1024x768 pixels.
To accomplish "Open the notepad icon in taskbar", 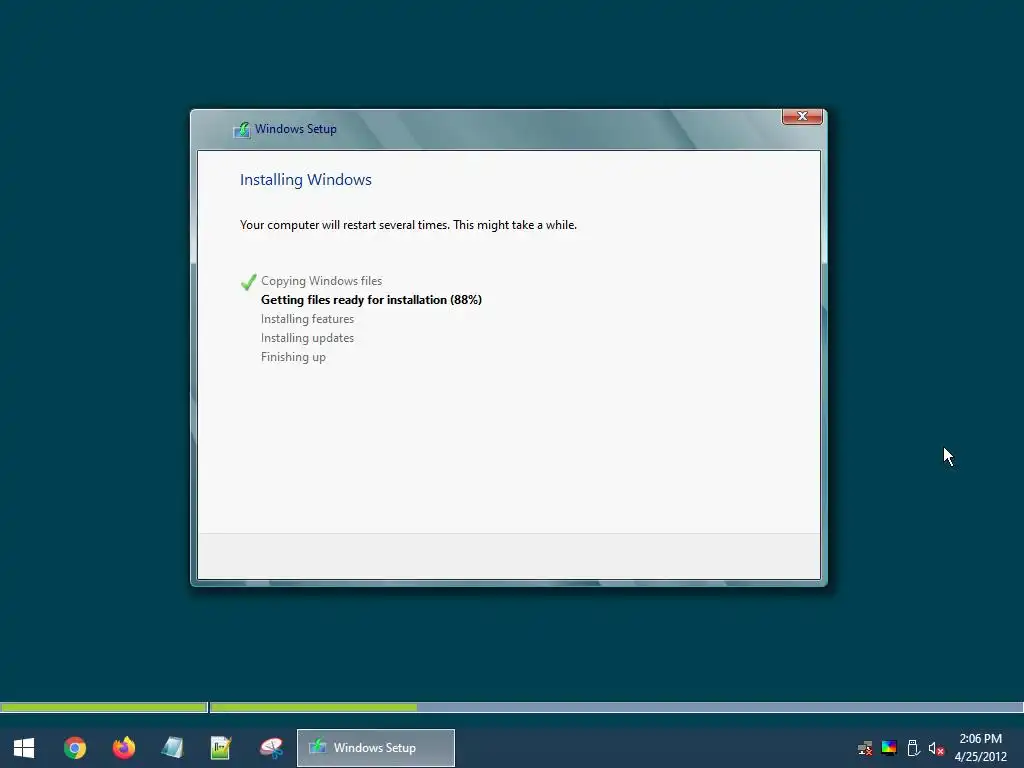I will pos(172,748).
